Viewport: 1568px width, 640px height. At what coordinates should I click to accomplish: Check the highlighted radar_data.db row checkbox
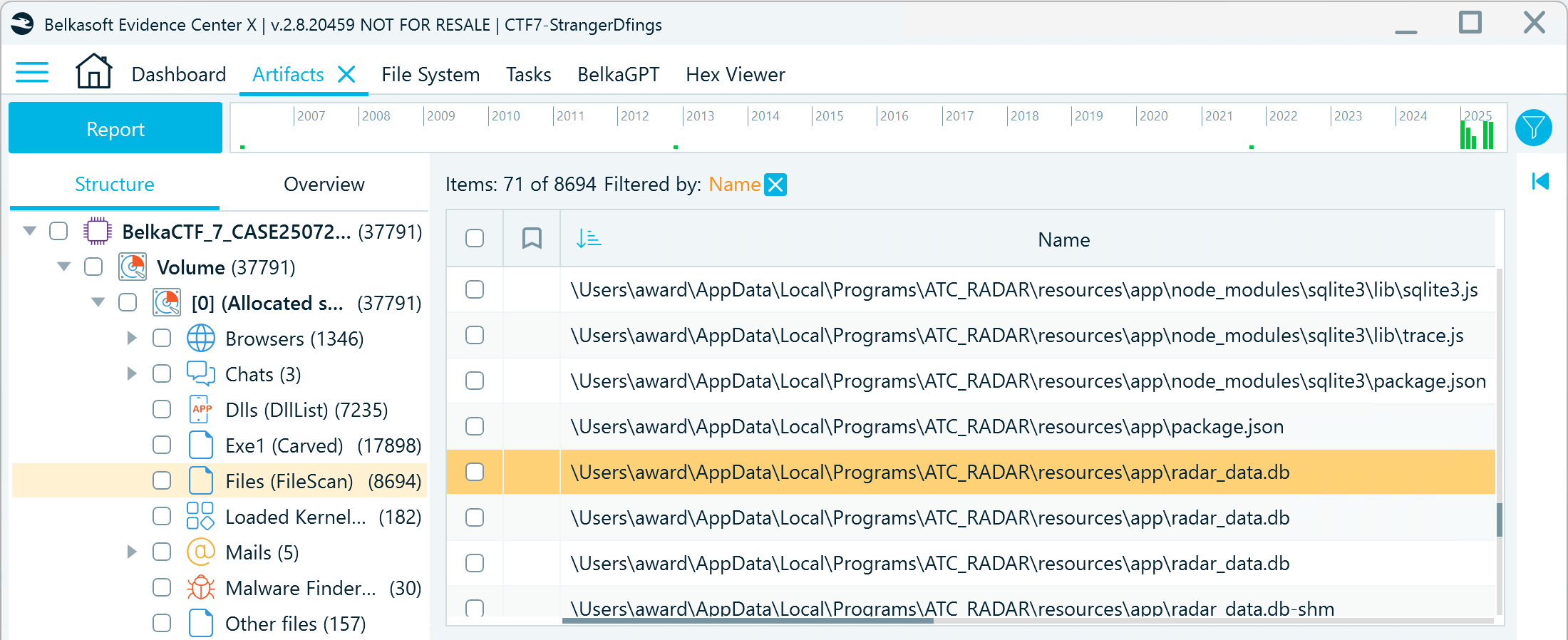pyautogui.click(x=475, y=472)
